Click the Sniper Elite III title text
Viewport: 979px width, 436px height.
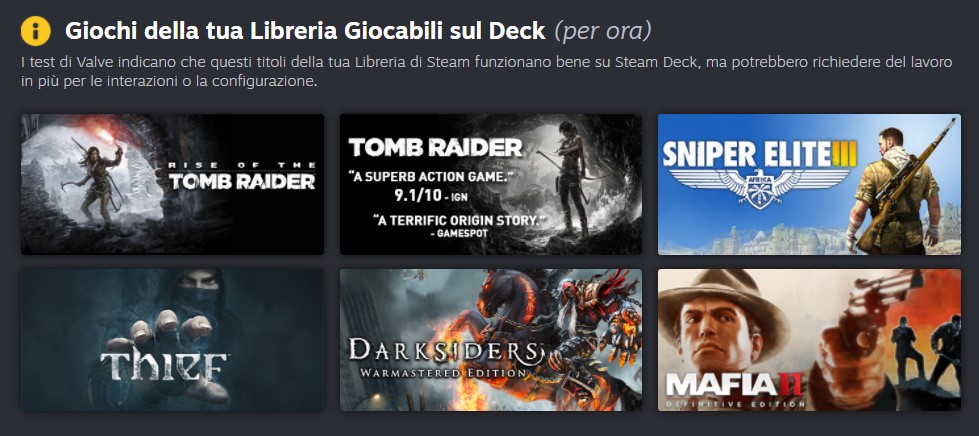point(759,154)
